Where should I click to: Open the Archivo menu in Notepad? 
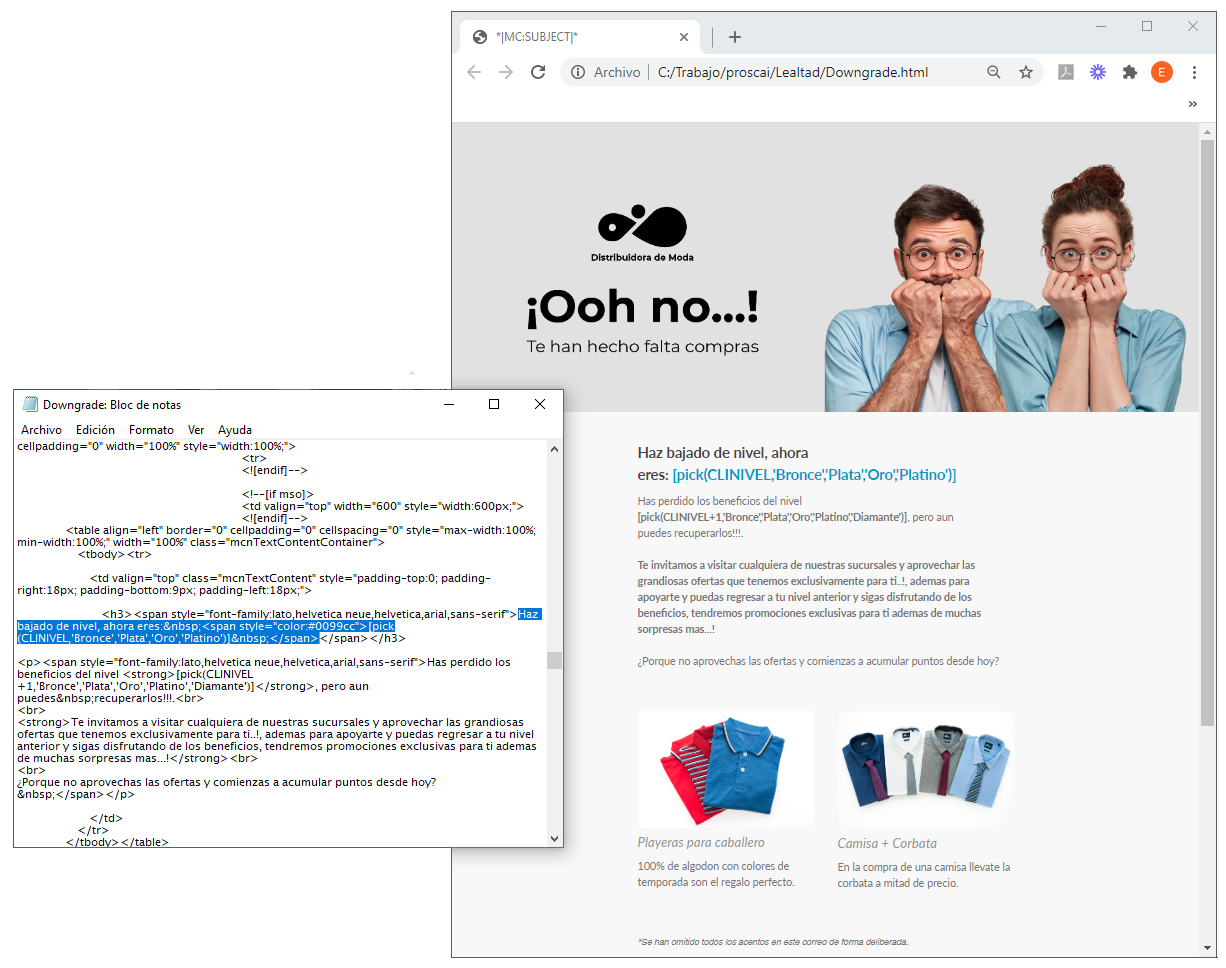tap(41, 430)
